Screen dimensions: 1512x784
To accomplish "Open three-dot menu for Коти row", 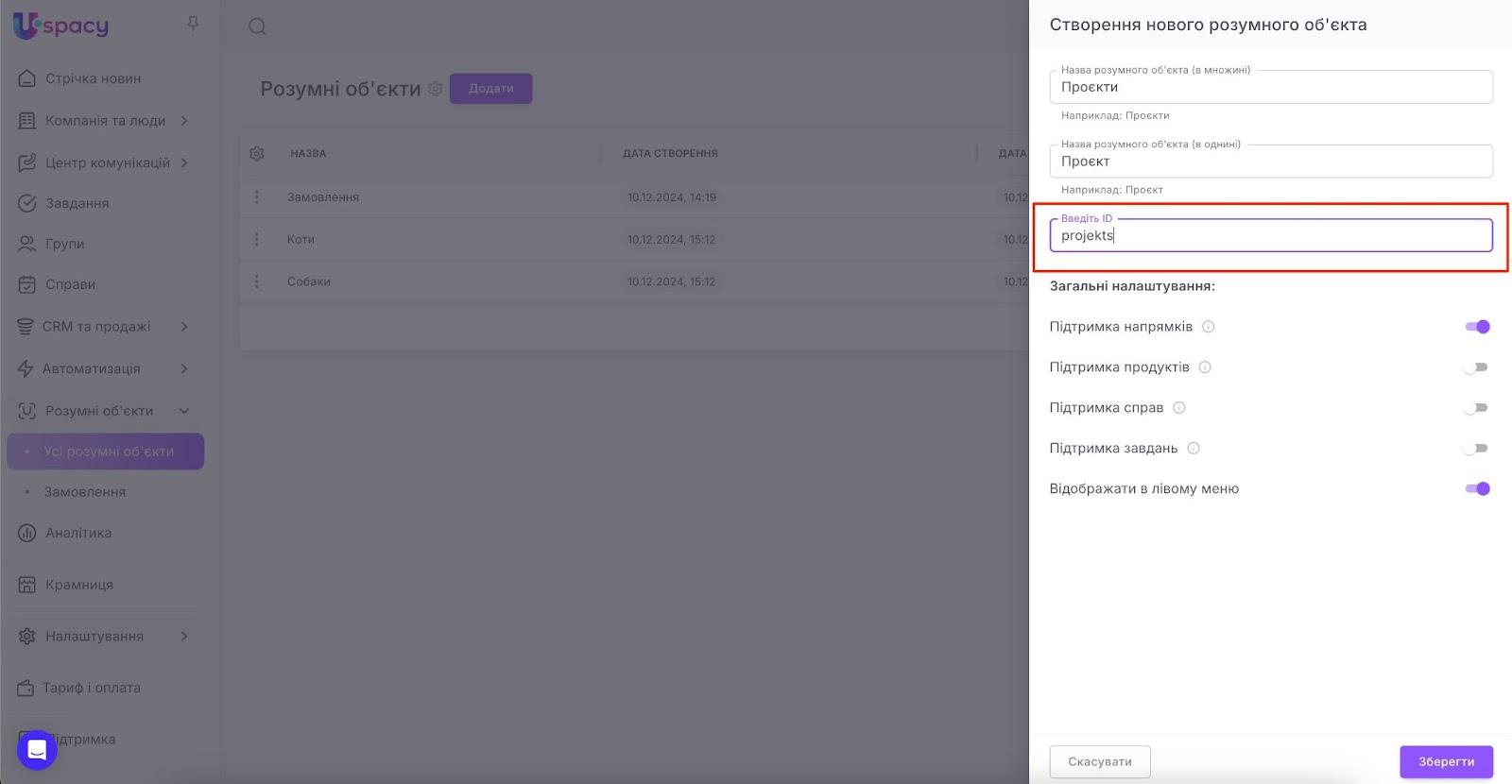I will pyautogui.click(x=257, y=240).
